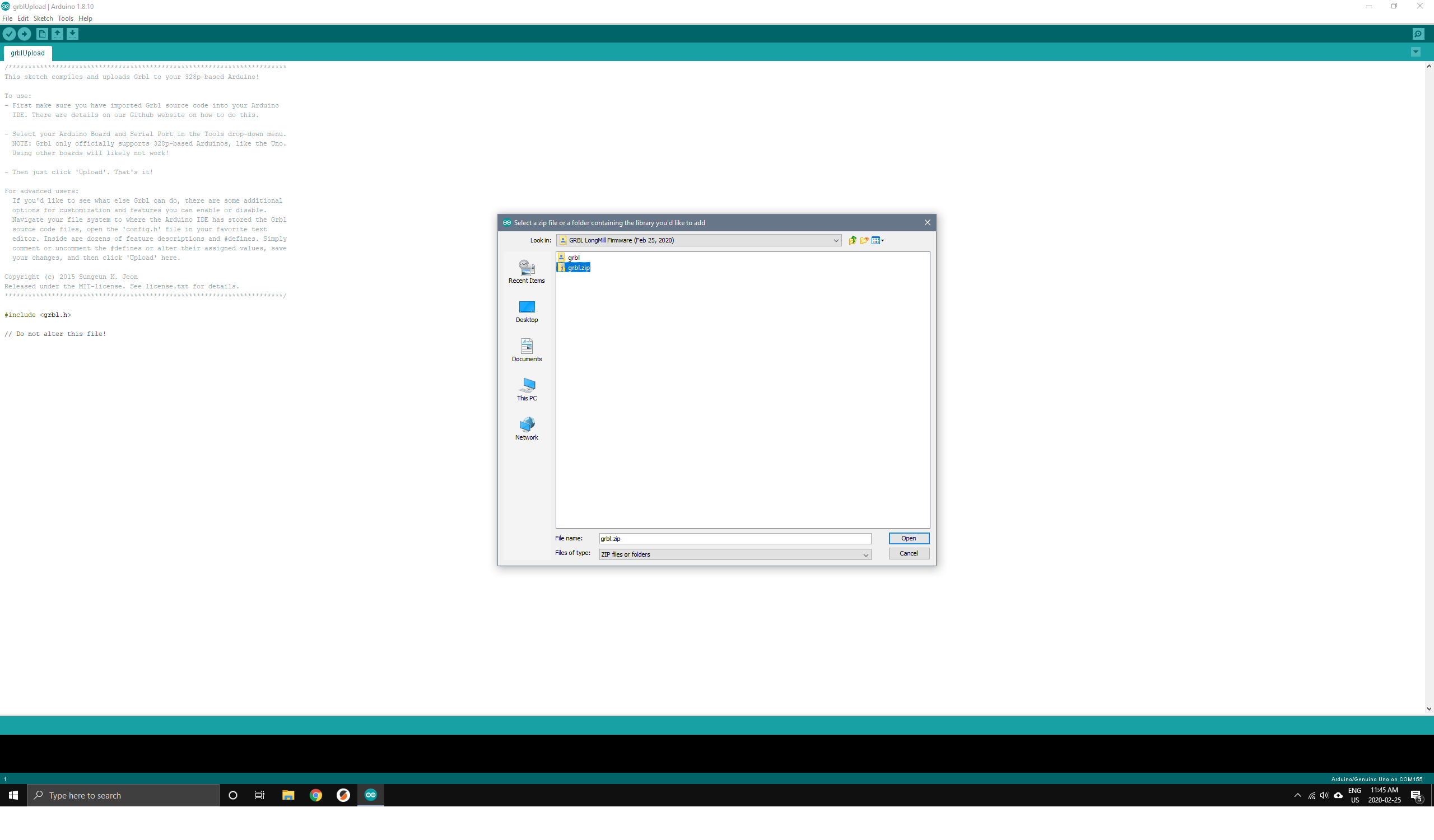The height and width of the screenshot is (840, 1434).
Task: Select Network in dialog sidebar
Action: (x=527, y=429)
